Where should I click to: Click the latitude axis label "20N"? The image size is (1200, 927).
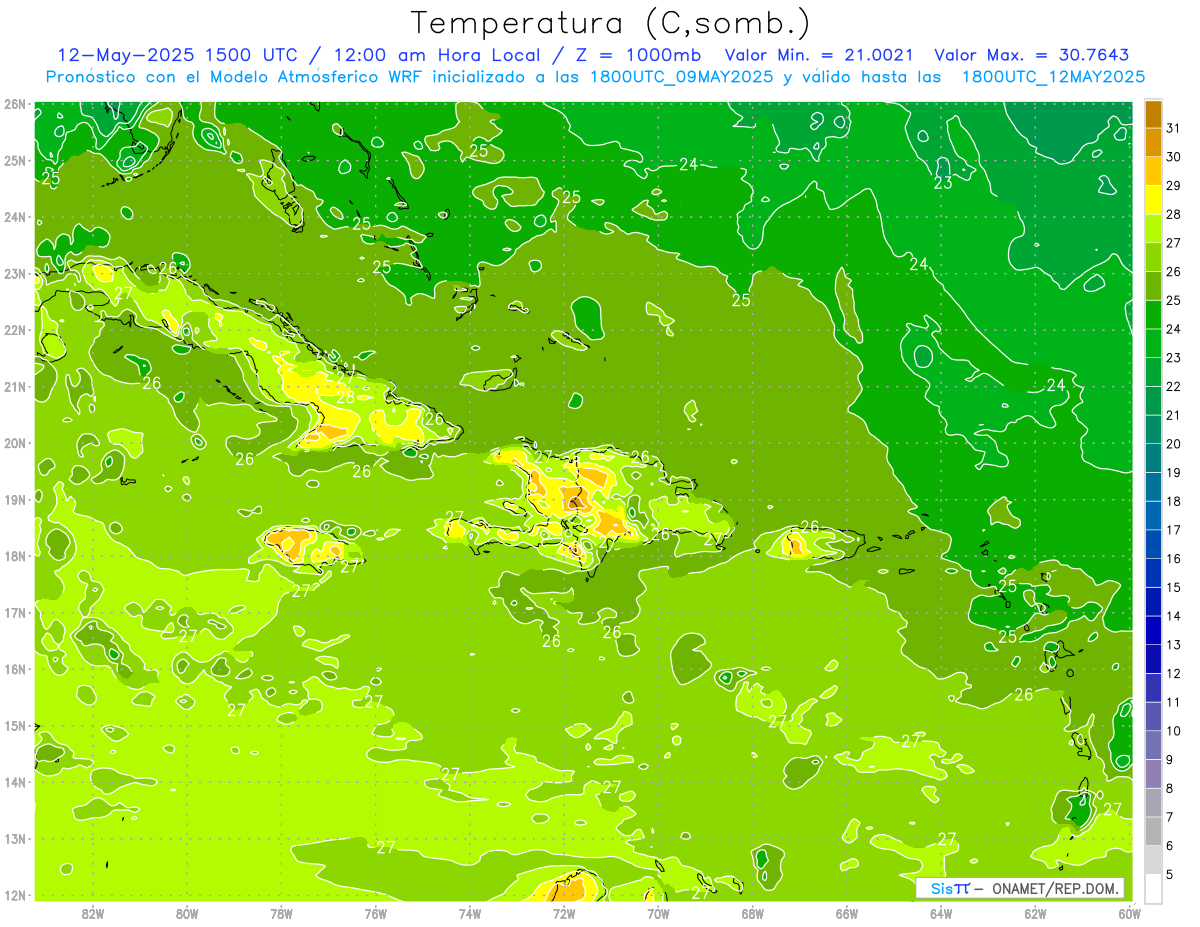[15, 443]
